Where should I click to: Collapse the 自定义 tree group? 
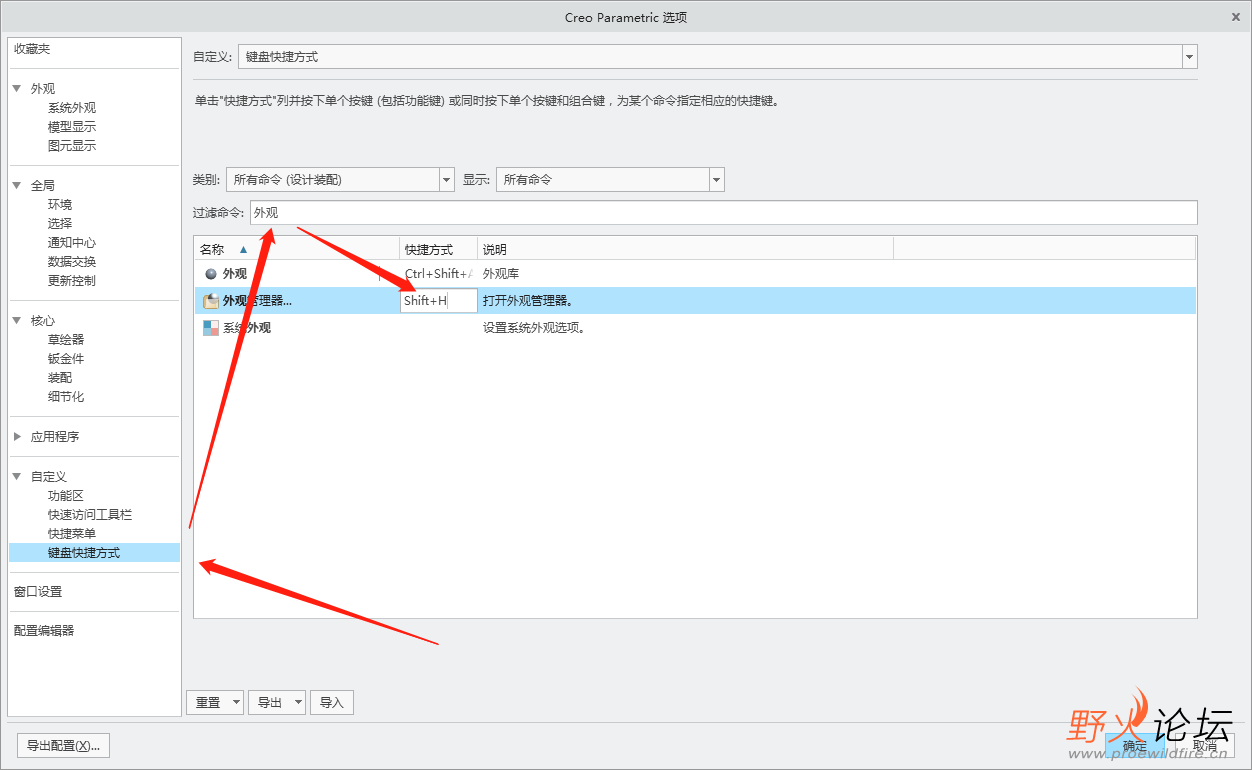pyautogui.click(x=17, y=476)
